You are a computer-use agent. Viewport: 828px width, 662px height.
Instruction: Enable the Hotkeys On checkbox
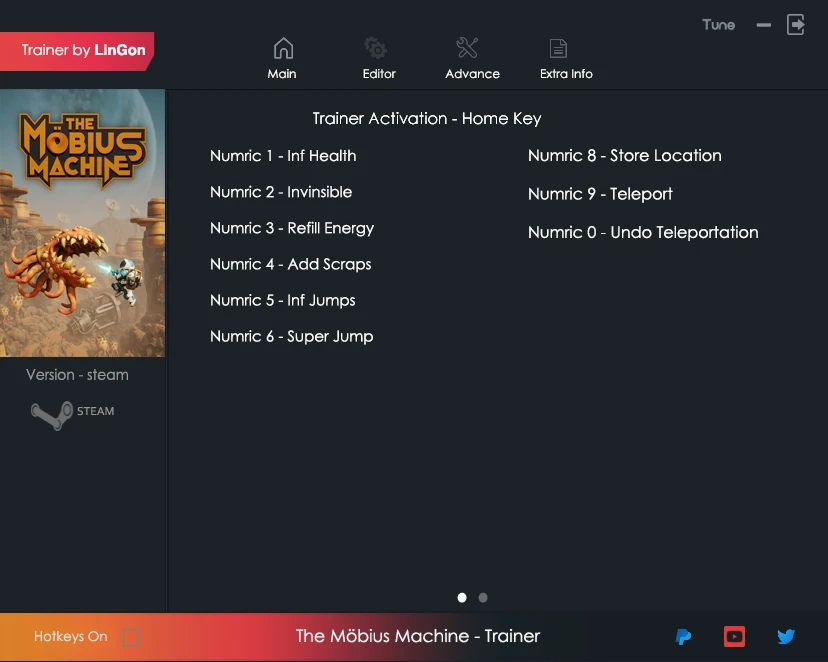[131, 637]
